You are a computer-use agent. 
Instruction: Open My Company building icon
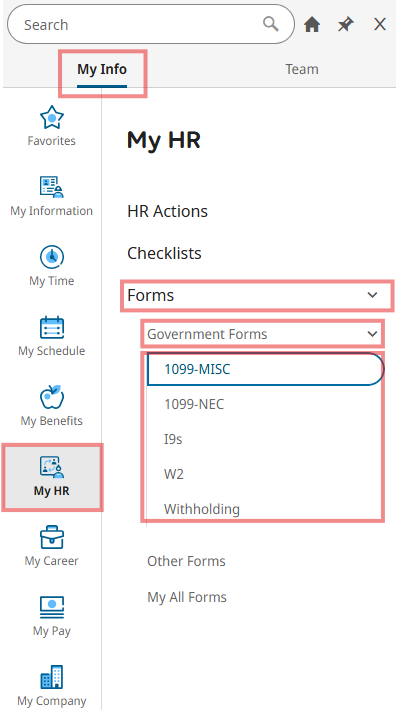[52, 677]
